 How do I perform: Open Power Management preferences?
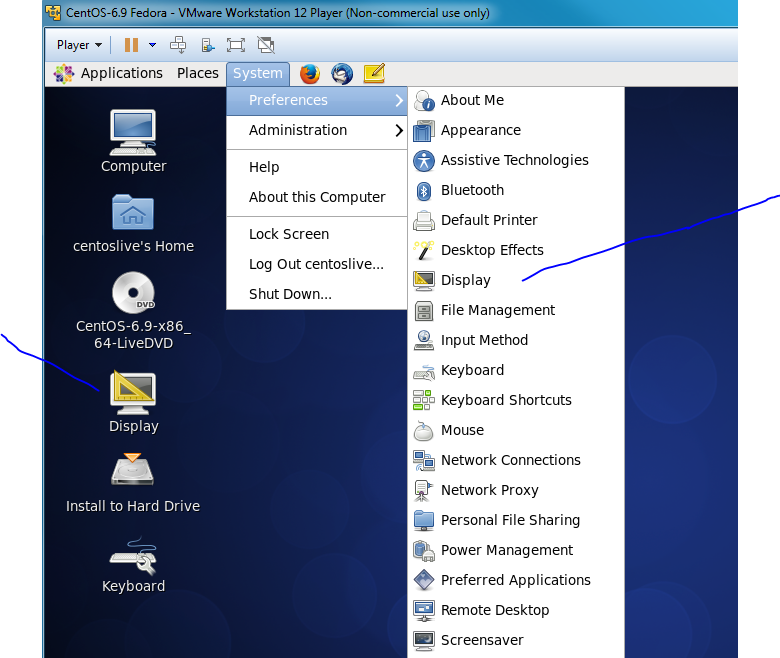coord(516,550)
